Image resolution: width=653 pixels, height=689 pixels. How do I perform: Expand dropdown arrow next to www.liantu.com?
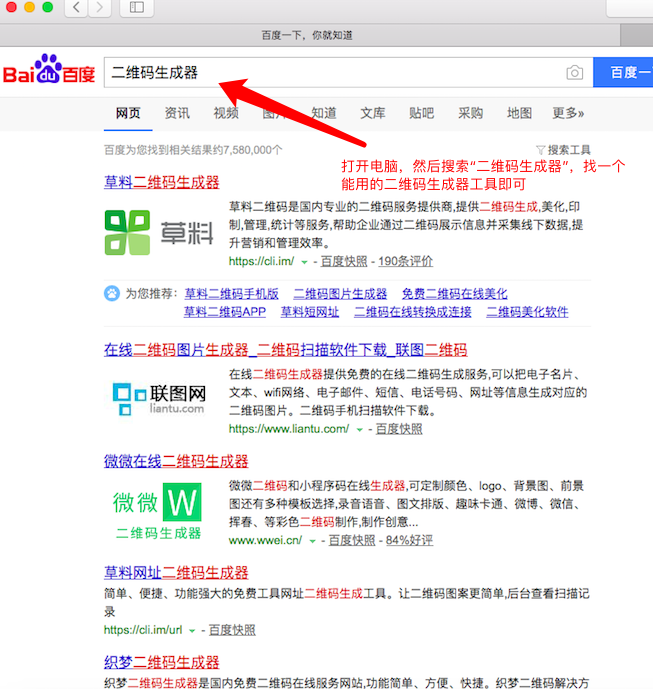[359, 430]
